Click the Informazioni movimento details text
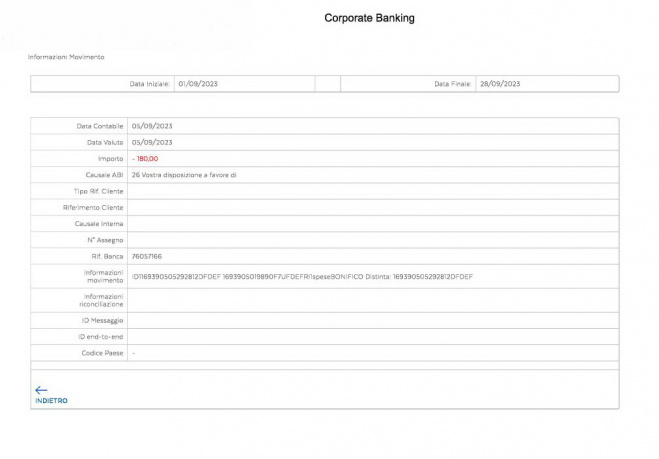This screenshot has width=659, height=459. pos(302,276)
